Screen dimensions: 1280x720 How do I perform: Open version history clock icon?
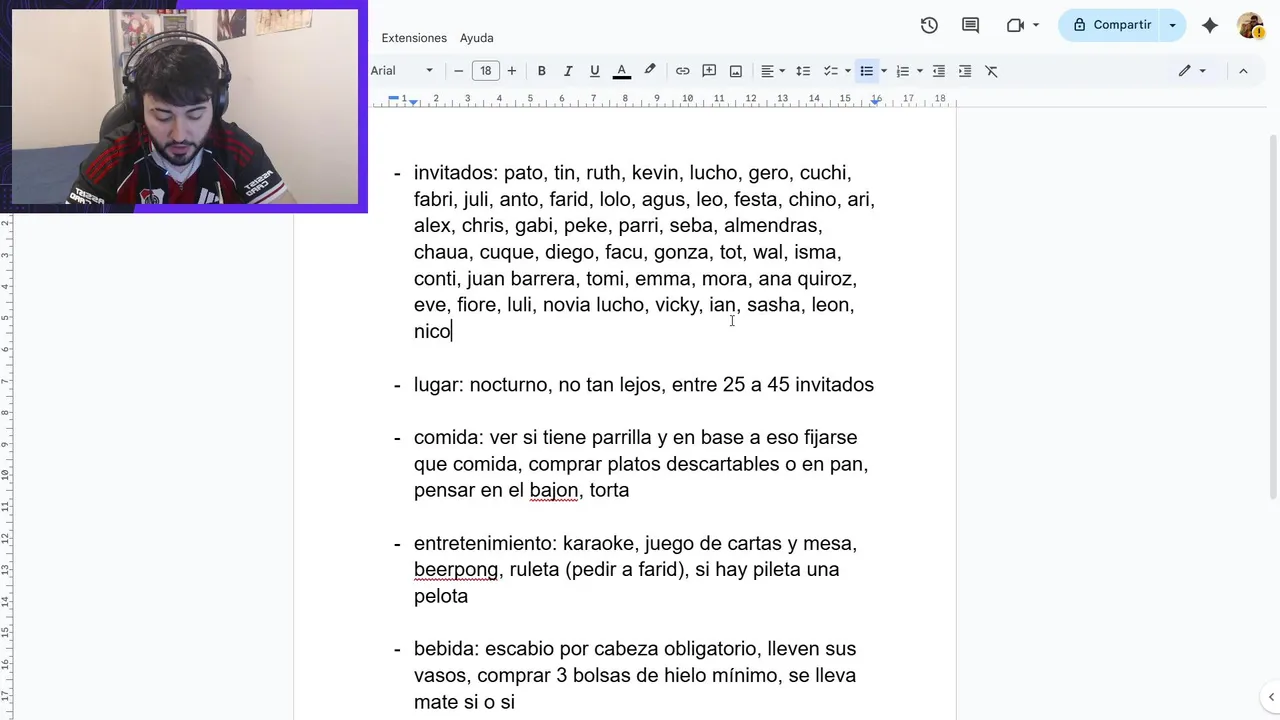tap(929, 25)
